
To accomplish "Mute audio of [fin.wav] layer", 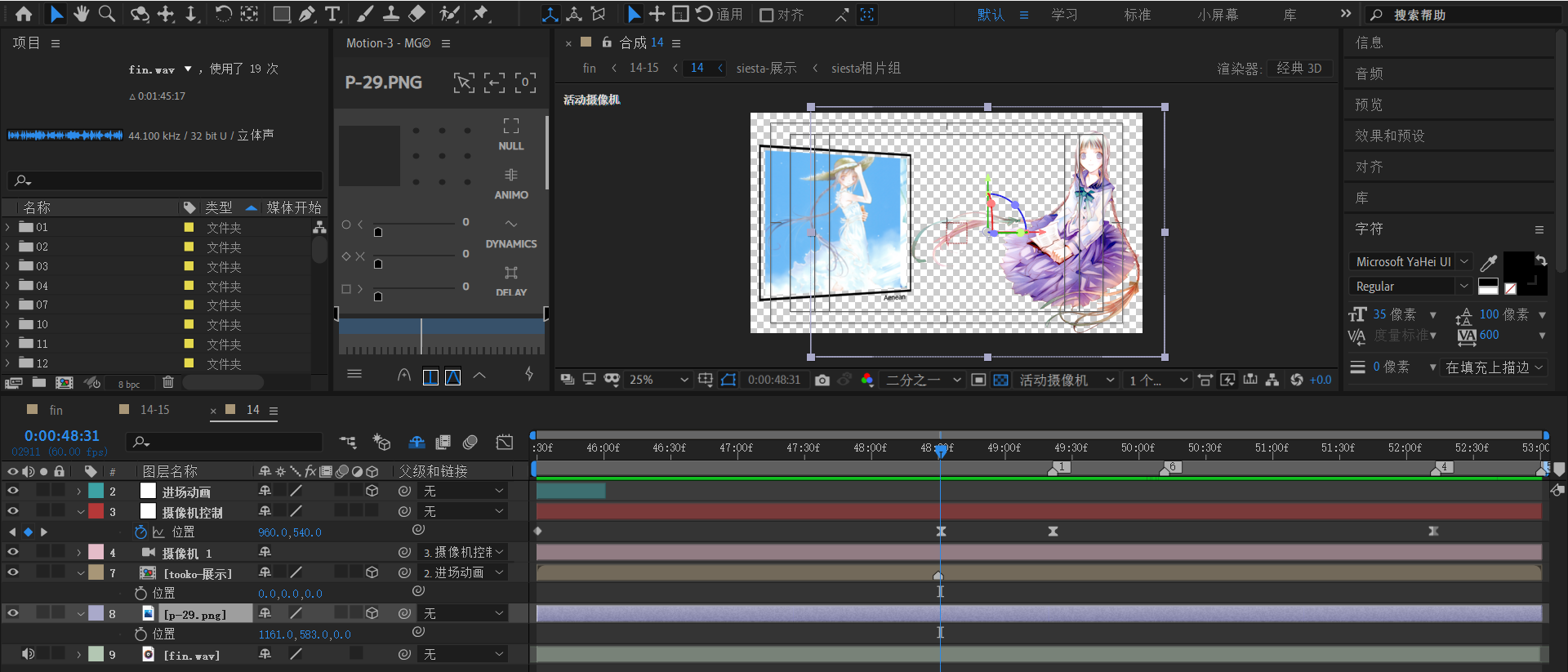I will [28, 654].
